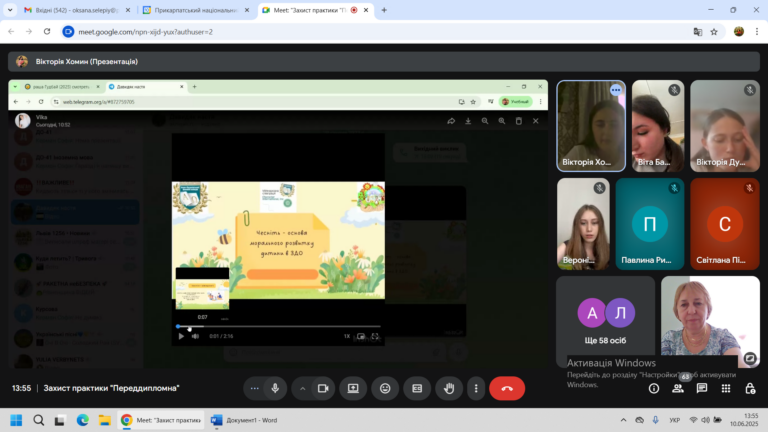
Task: Open the three-dot more options menu
Action: [x=476, y=388]
